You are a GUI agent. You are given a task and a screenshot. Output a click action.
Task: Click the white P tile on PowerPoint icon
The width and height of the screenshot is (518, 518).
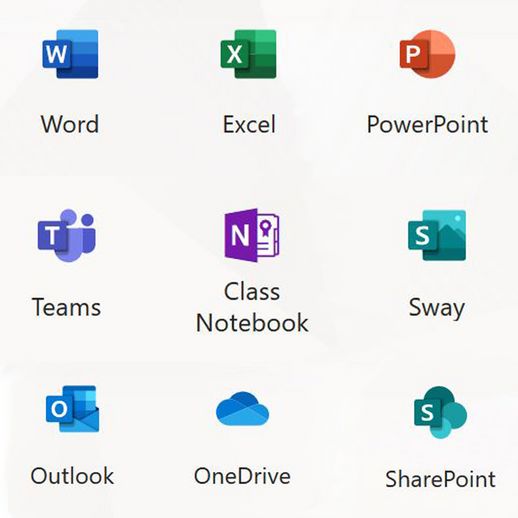414,54
